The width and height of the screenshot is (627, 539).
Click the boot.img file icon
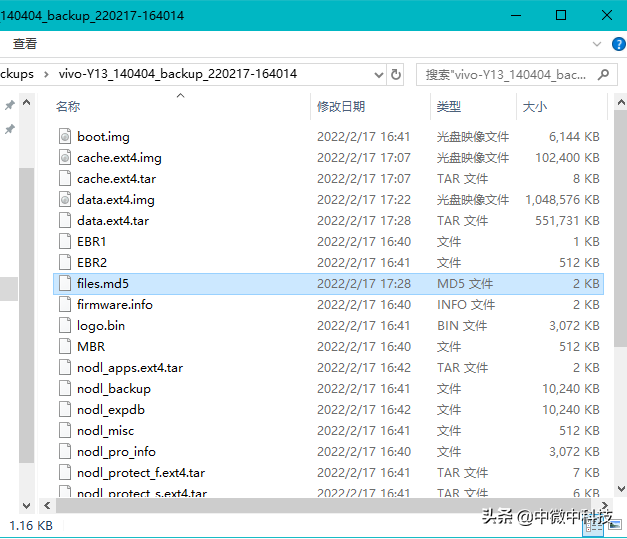(65, 136)
